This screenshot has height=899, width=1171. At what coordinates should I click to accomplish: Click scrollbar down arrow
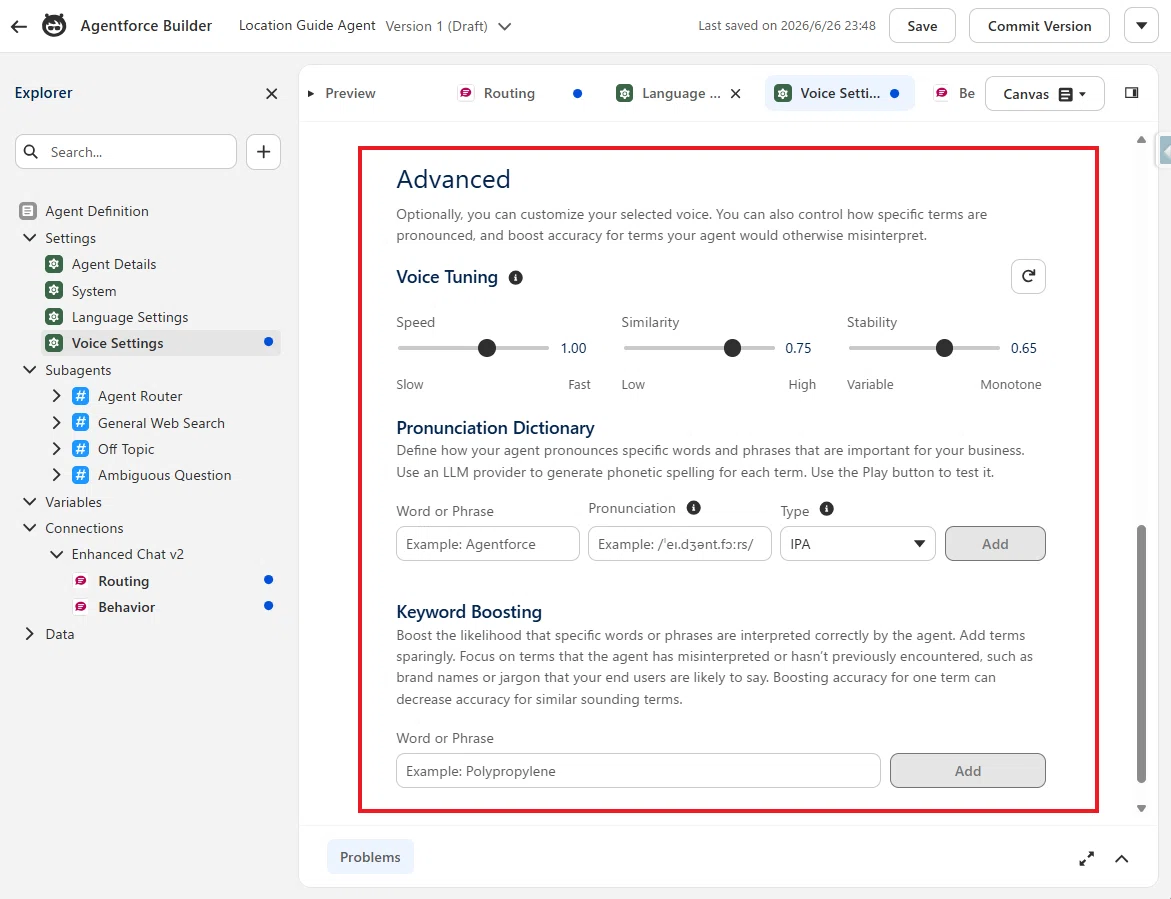coord(1141,808)
